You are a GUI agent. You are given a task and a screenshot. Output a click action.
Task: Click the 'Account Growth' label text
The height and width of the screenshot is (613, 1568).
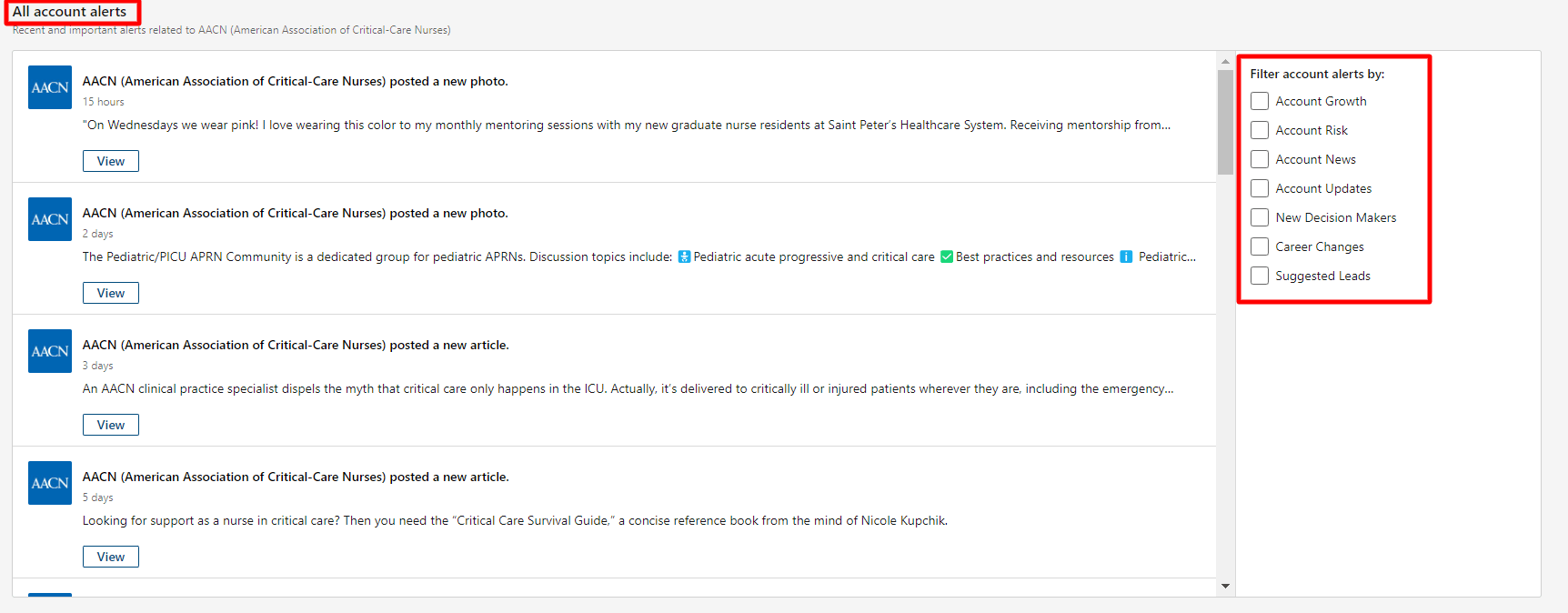[x=1321, y=101]
